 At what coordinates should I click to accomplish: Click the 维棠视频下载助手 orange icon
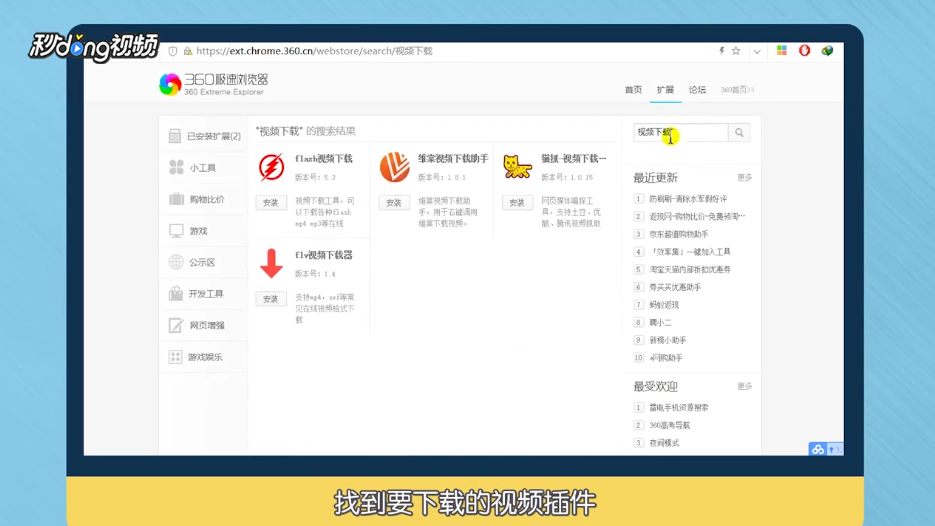coord(395,167)
